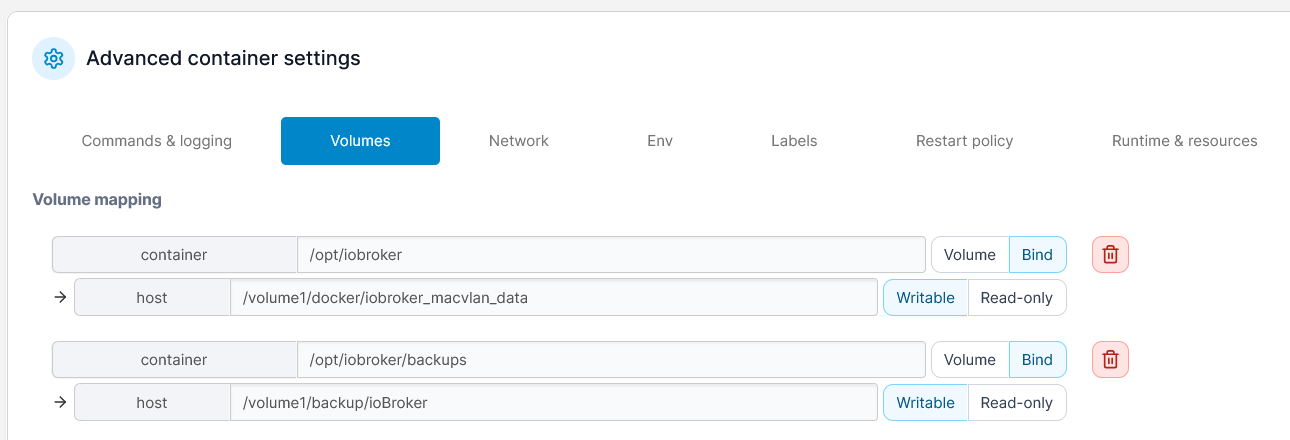Screen dimensions: 1290x440
Task: Switch to Runtime & resources tab
Action: click(x=1184, y=141)
